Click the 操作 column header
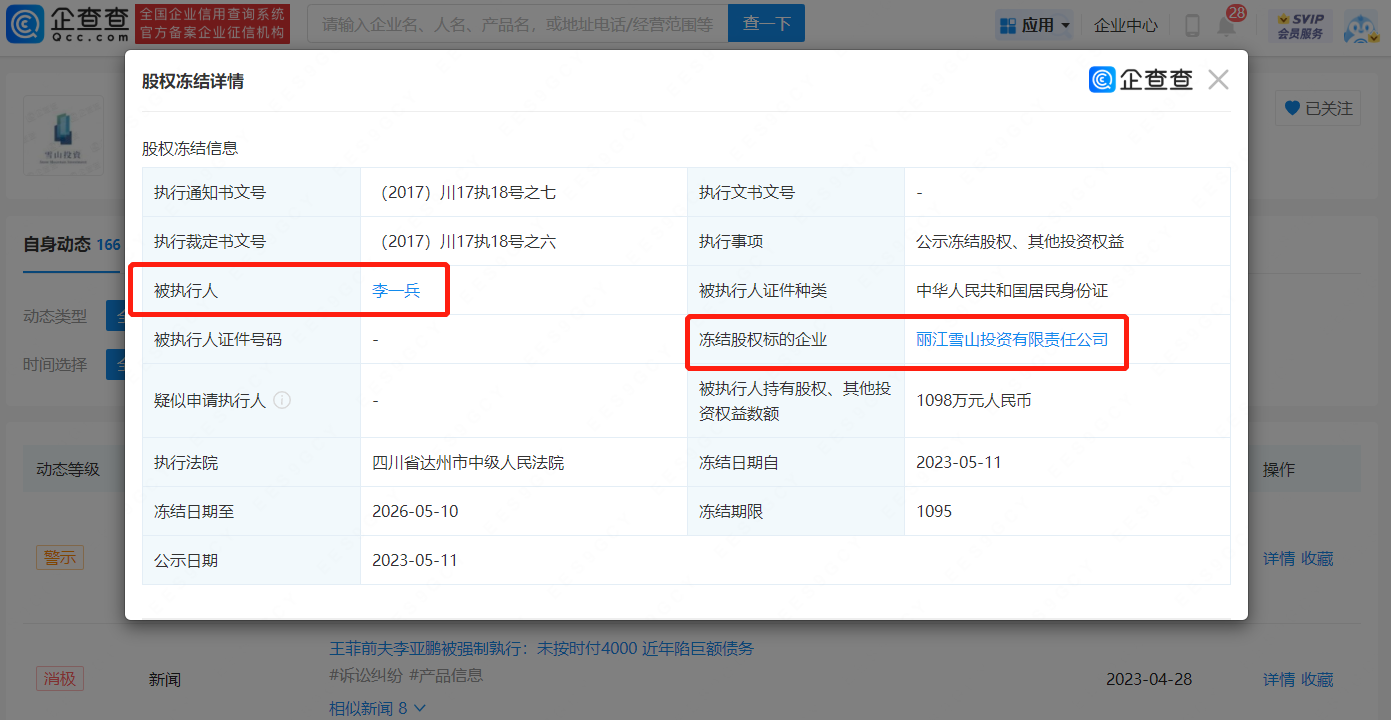The width and height of the screenshot is (1391, 720). click(x=1279, y=470)
